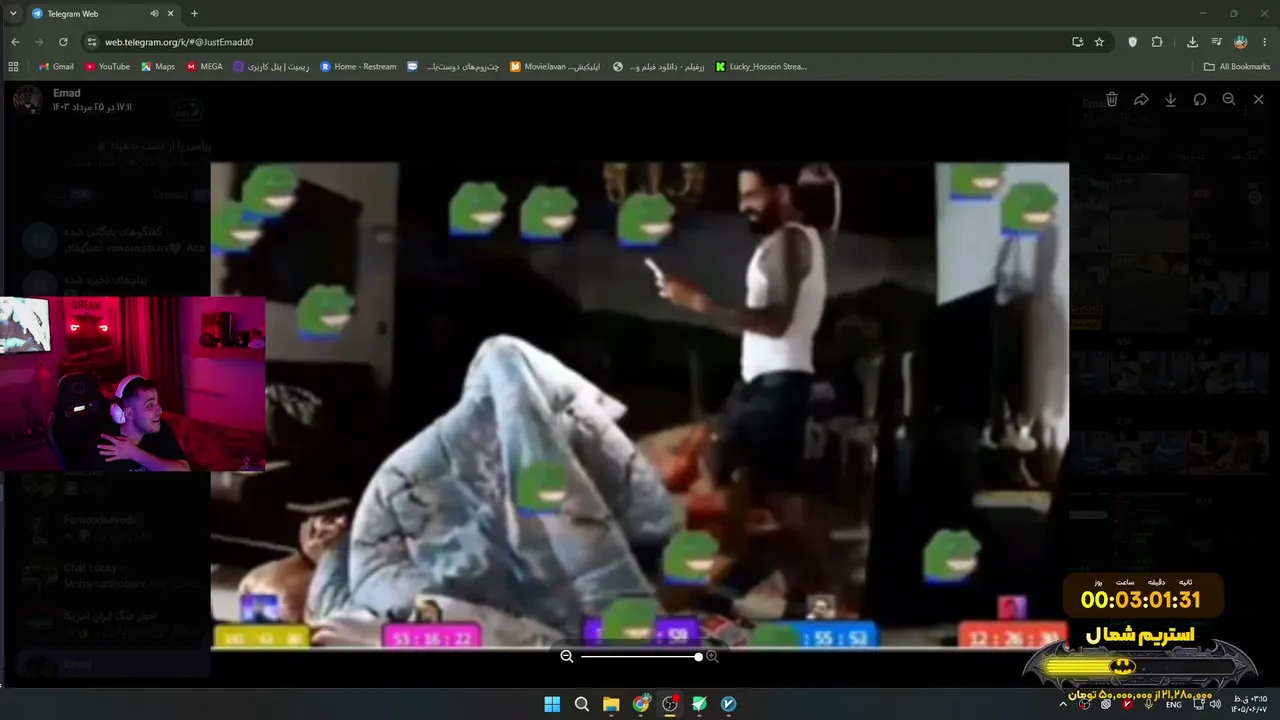Open the Lucky_Hossein Stream bookmark
This screenshot has width=1280, height=720.
(761, 67)
